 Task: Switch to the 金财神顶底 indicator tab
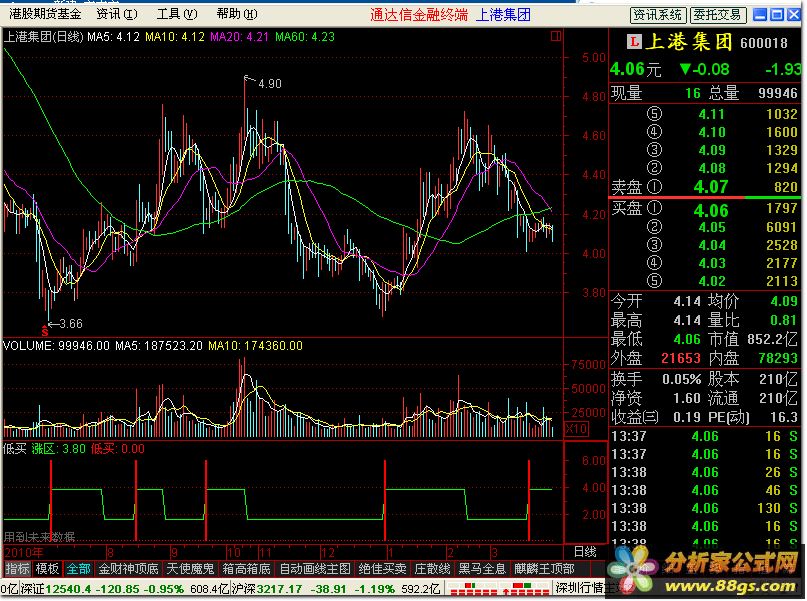coord(128,569)
